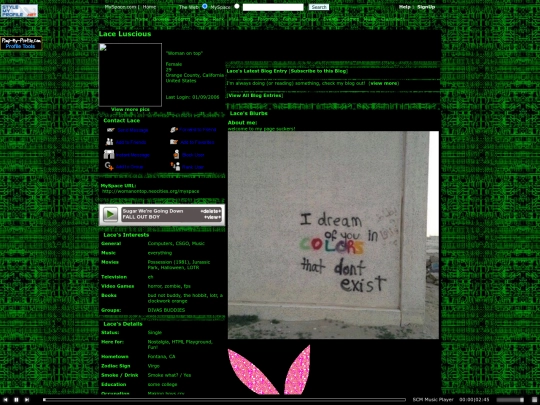The height and width of the screenshot is (405, 540).
Task: Select The Web search radio button
Action: 205,6
